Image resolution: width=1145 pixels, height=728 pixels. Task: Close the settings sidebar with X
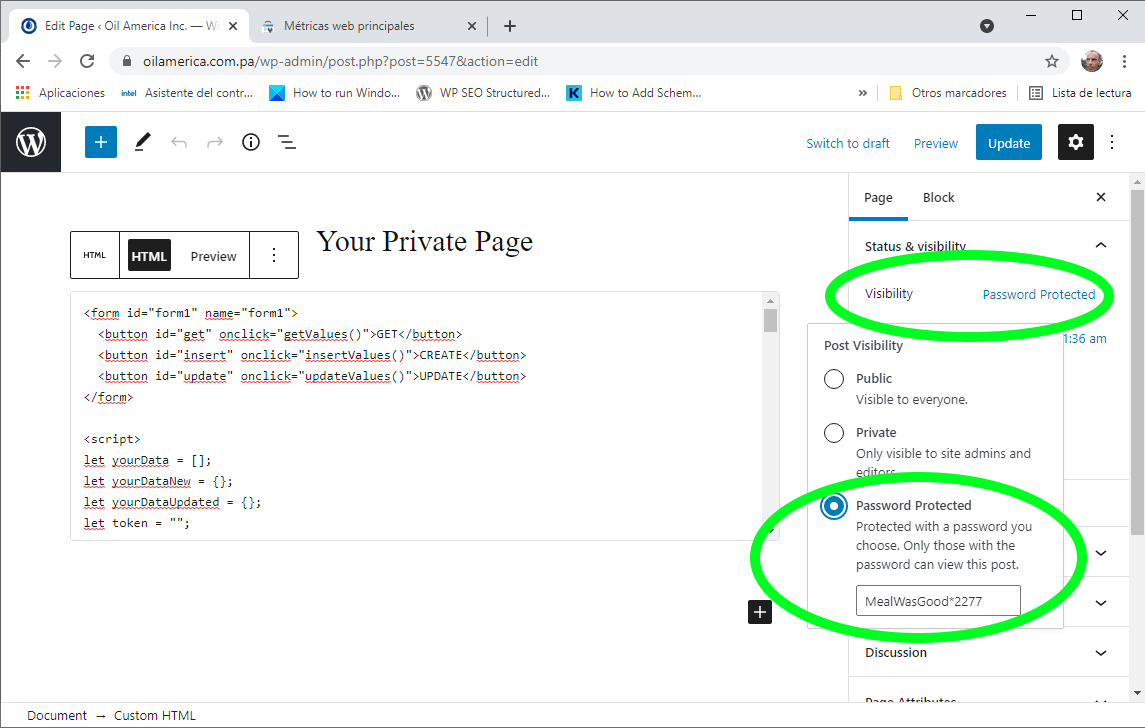(x=1101, y=197)
